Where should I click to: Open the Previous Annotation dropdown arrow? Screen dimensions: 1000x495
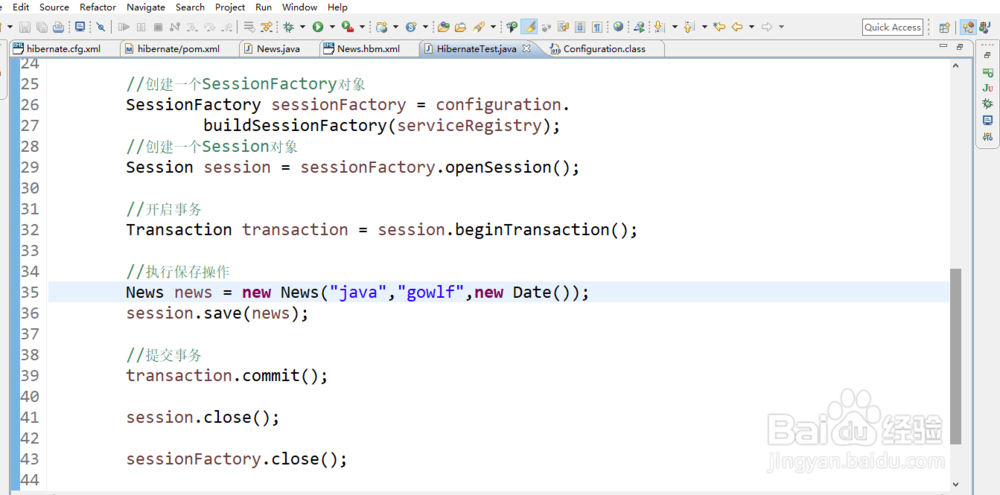(705, 27)
